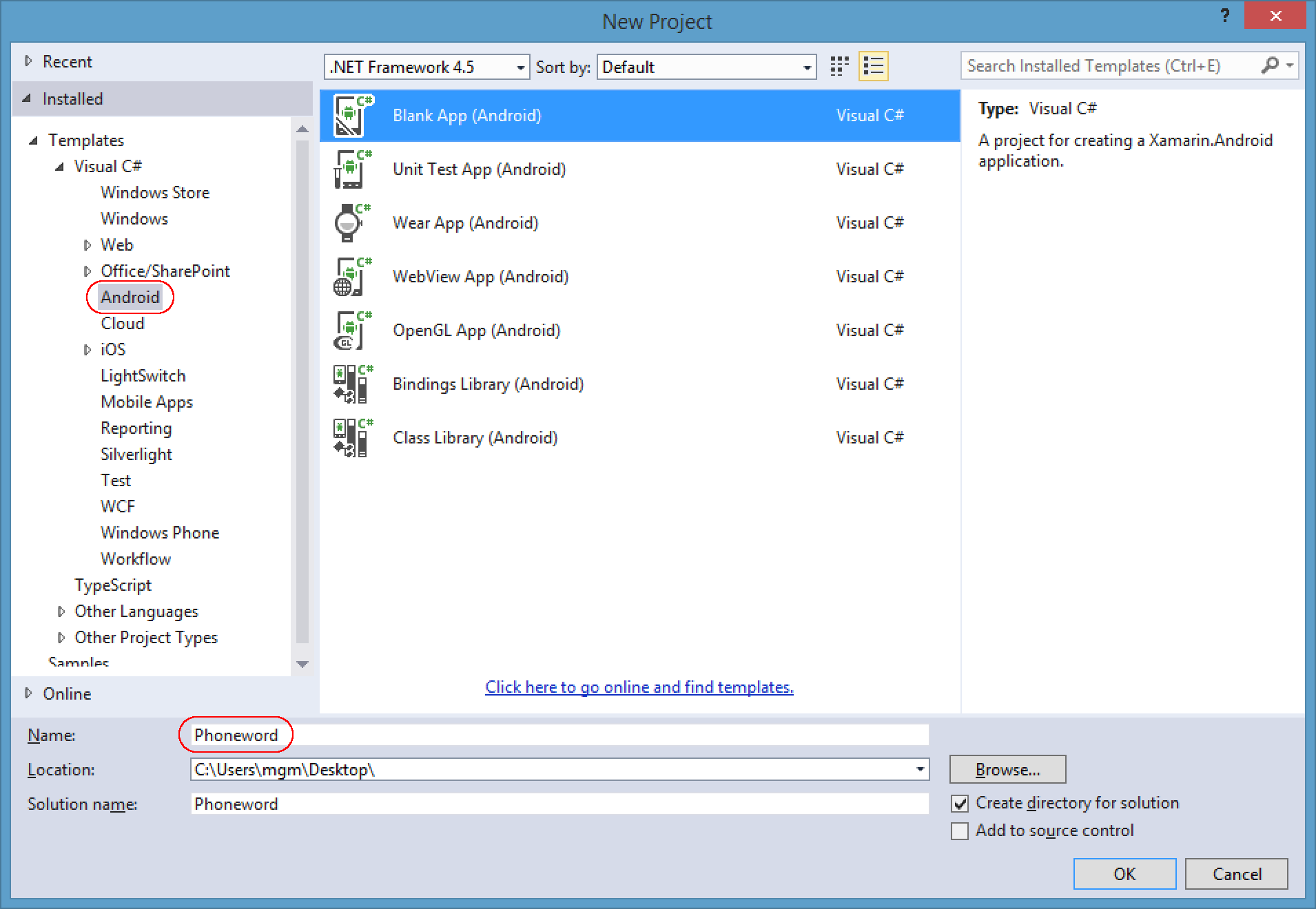Expand the Online section
This screenshot has width=1316, height=909.
tap(28, 693)
